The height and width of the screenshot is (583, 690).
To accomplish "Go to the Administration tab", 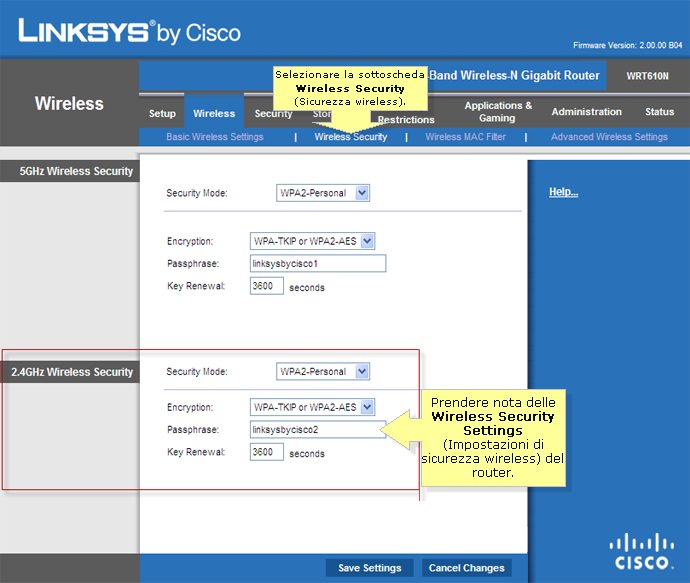I will (587, 112).
